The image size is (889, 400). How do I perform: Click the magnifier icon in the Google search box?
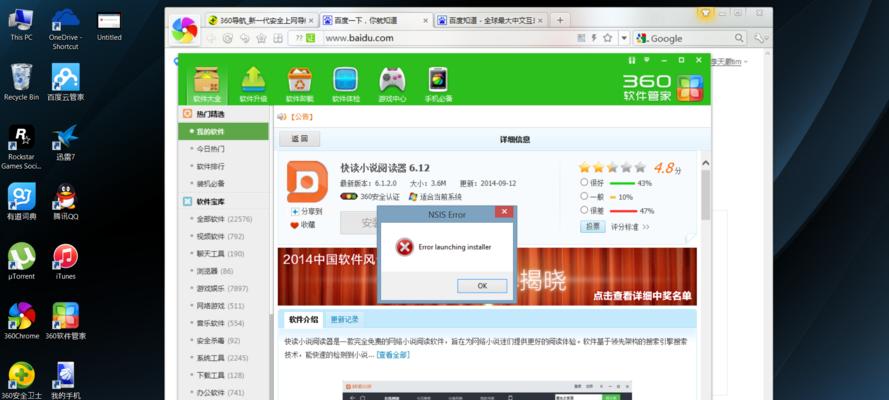[x=739, y=38]
